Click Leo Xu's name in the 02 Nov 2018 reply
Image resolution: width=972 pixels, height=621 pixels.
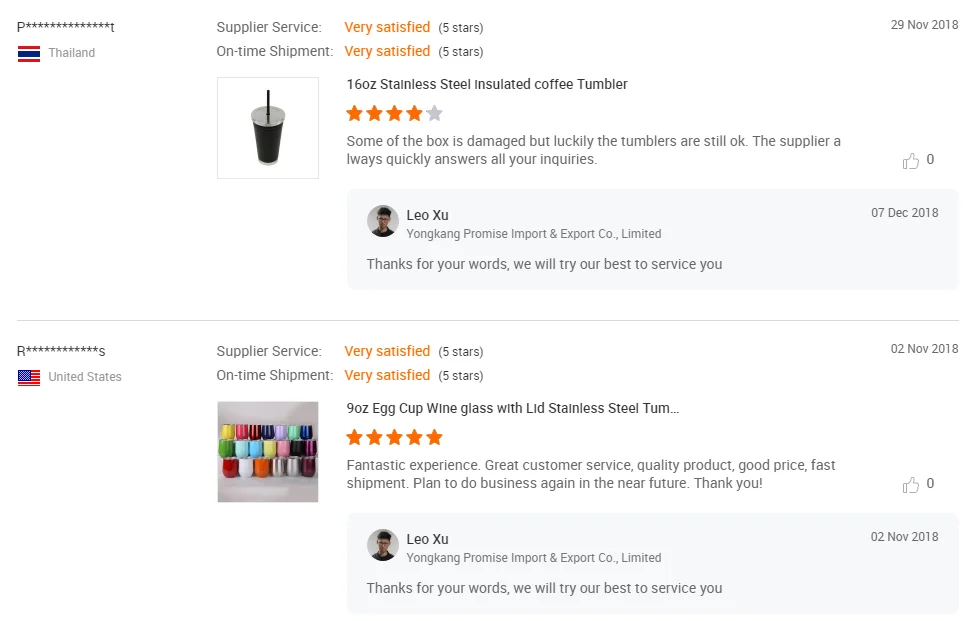click(427, 539)
